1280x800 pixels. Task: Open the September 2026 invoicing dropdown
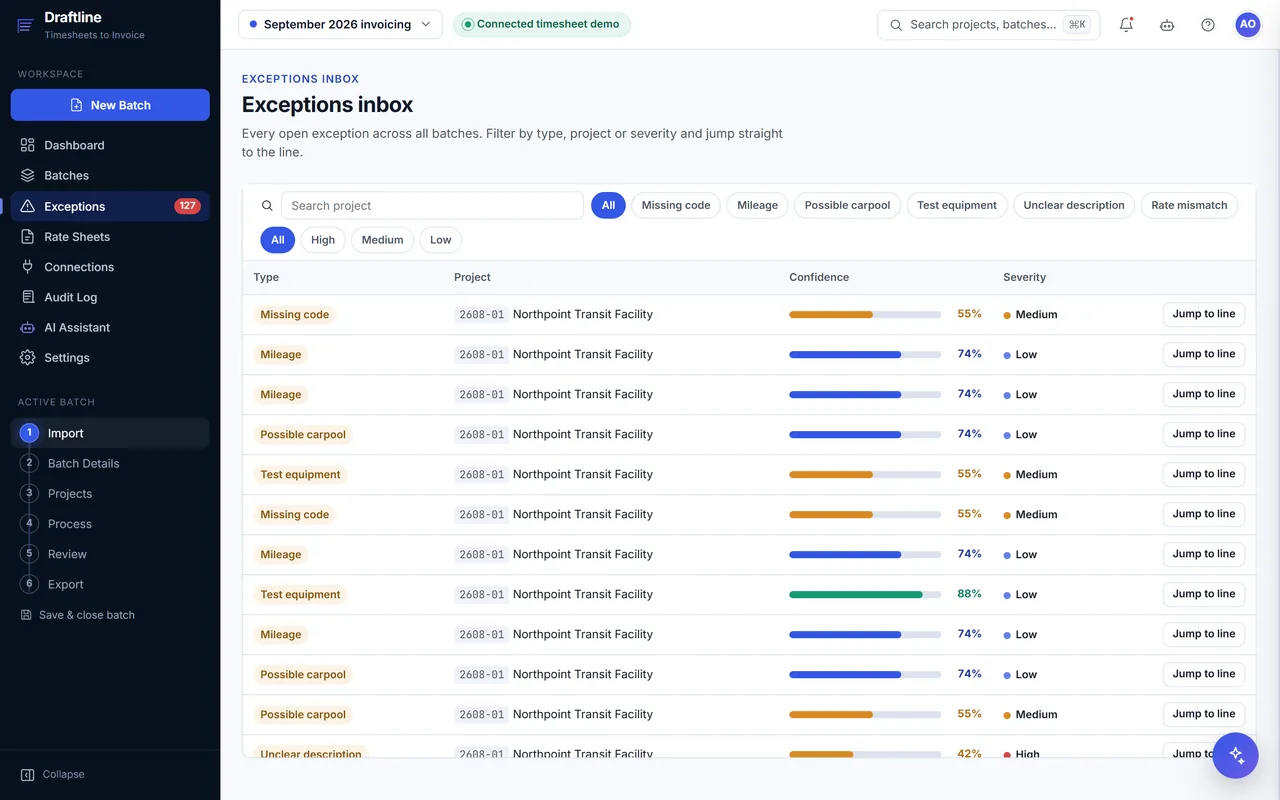[340, 25]
